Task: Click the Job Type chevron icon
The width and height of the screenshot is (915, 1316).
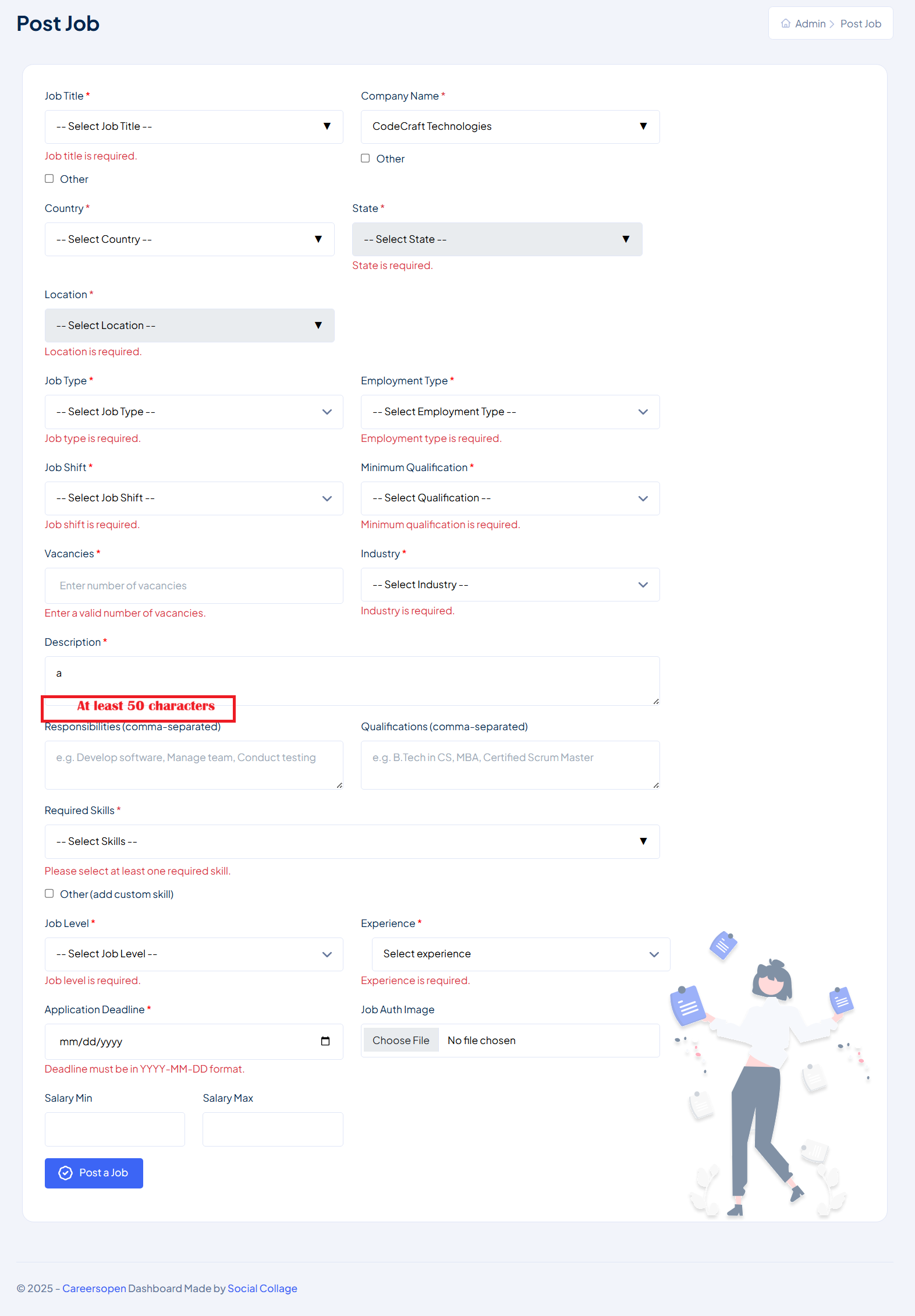Action: tap(327, 412)
